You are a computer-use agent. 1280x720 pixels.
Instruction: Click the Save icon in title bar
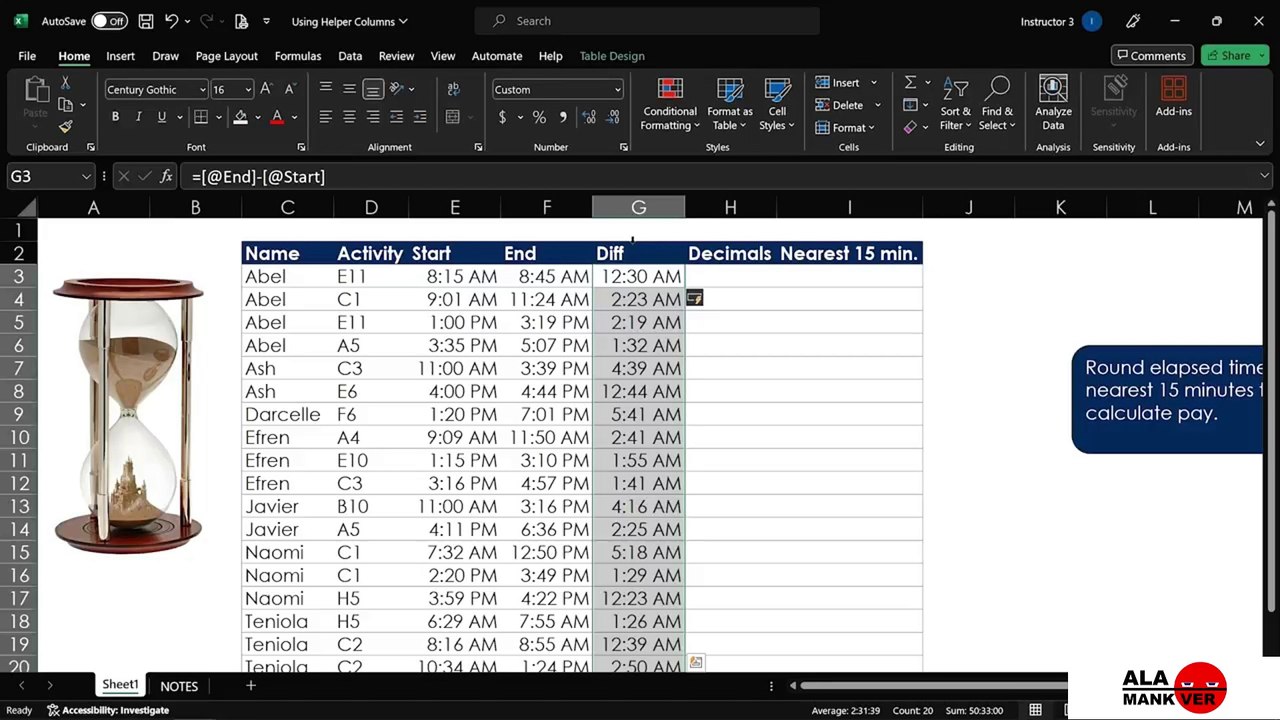click(x=146, y=21)
